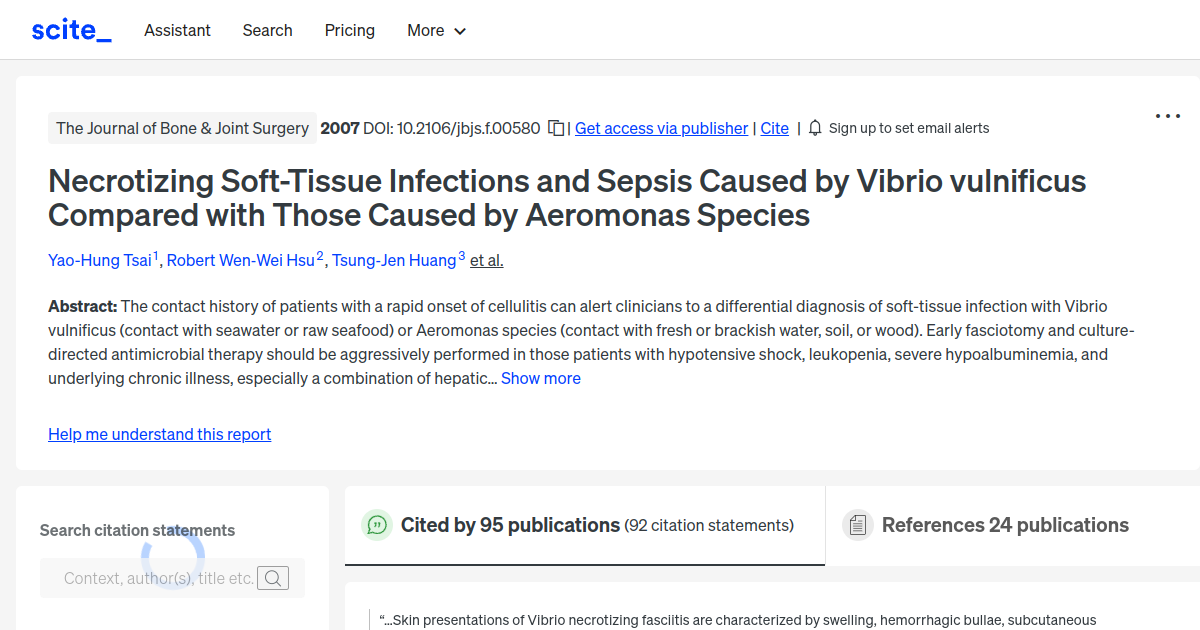Click the green quotation icon beside Cited by
This screenshot has width=1200, height=630.
click(377, 524)
